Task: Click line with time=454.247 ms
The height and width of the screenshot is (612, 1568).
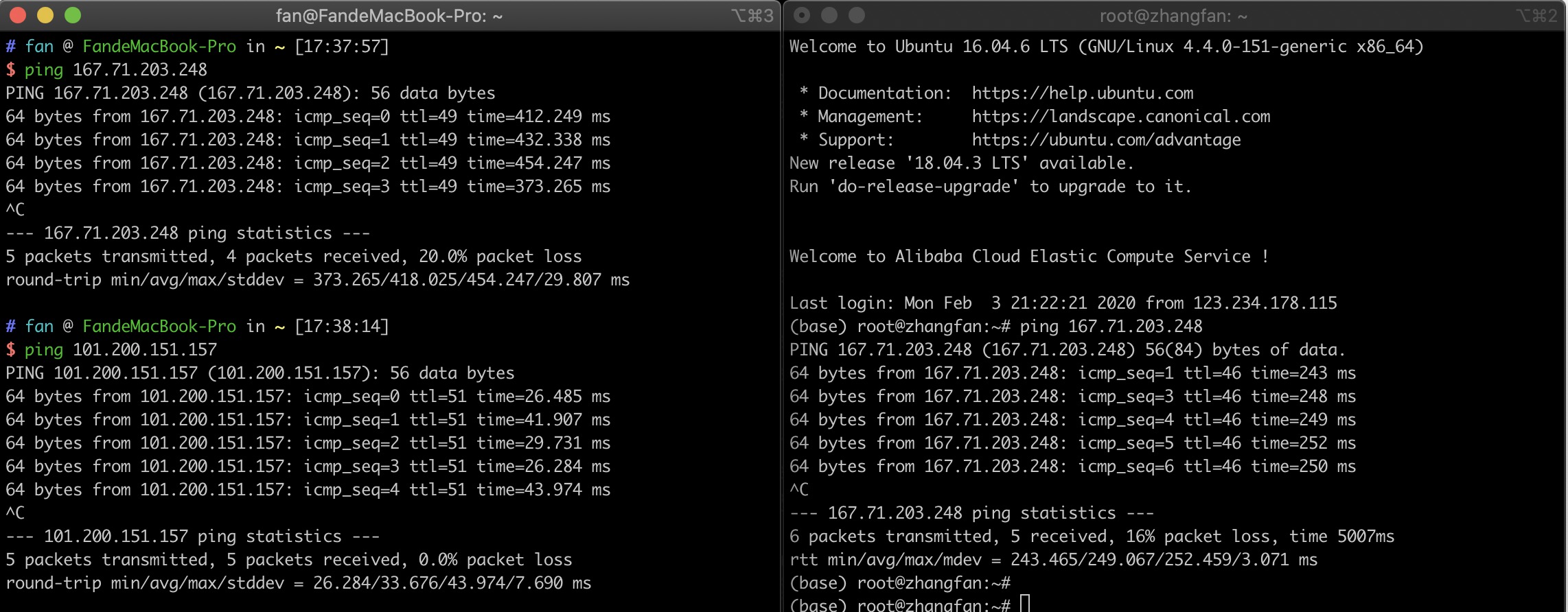Action: [x=308, y=163]
